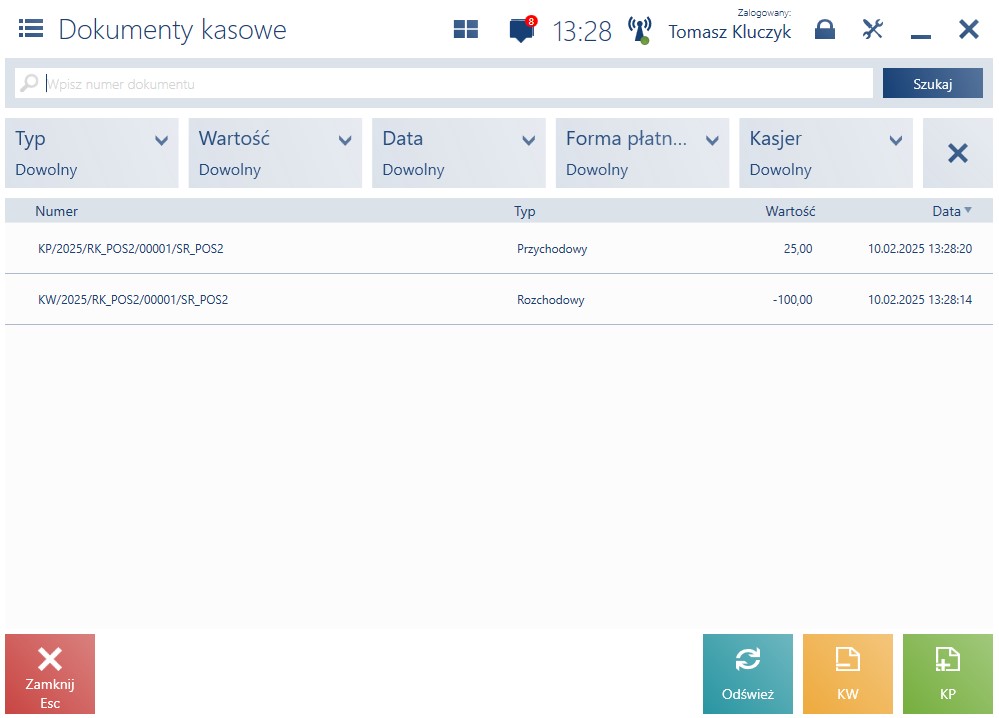Screen dimensions: 999x718
Task: Click the date 10.02.2025 13:28:20
Action: click(920, 248)
